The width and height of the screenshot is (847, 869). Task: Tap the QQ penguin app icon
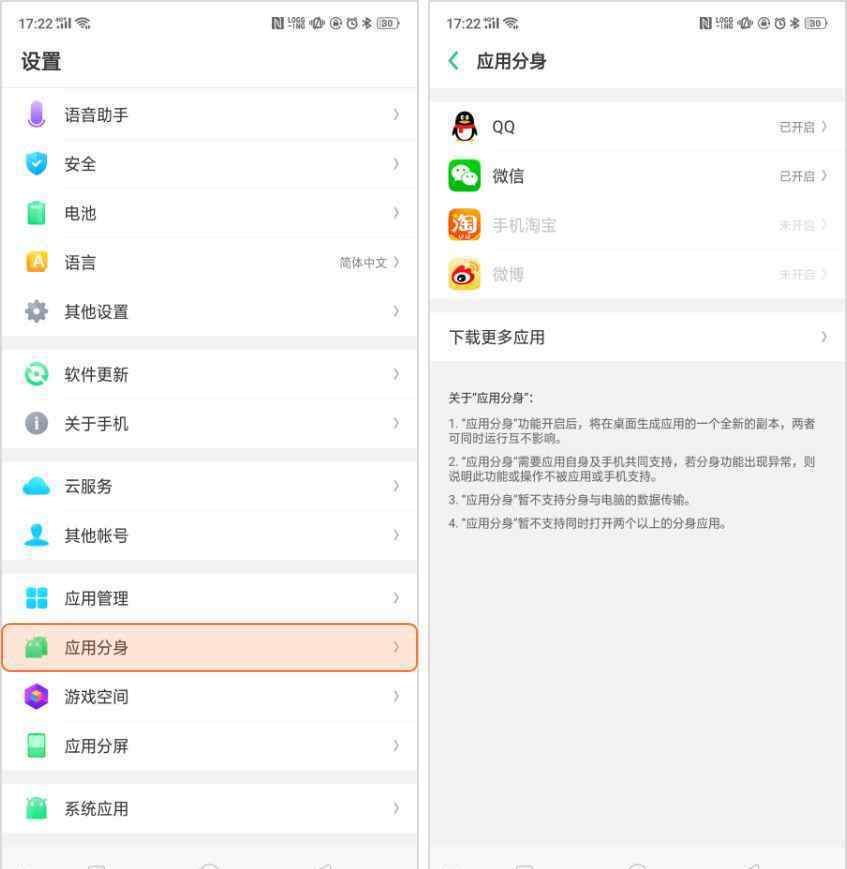pos(464,127)
